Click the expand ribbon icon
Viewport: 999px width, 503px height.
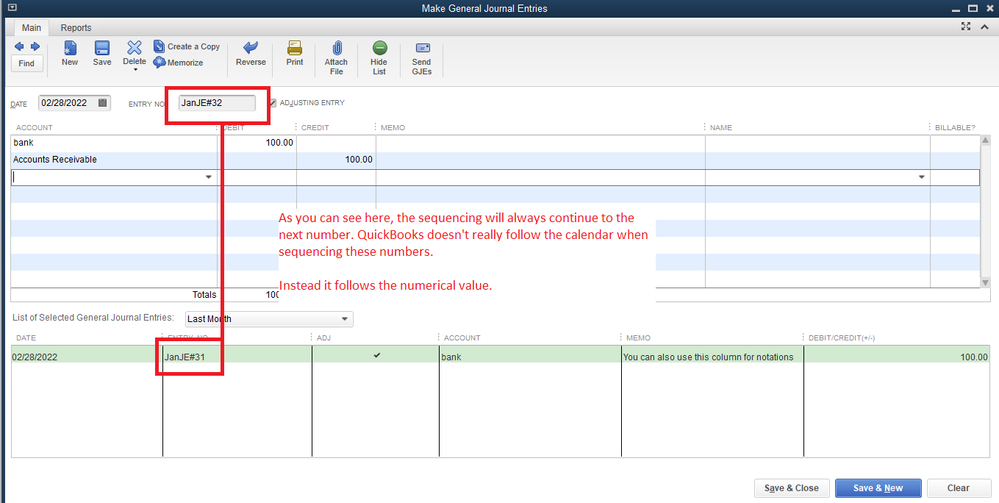[967, 26]
